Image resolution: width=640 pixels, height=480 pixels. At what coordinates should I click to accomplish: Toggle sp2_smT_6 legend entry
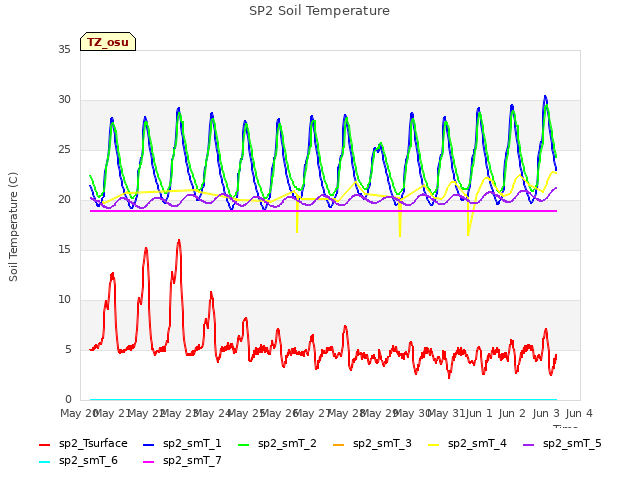[78, 461]
